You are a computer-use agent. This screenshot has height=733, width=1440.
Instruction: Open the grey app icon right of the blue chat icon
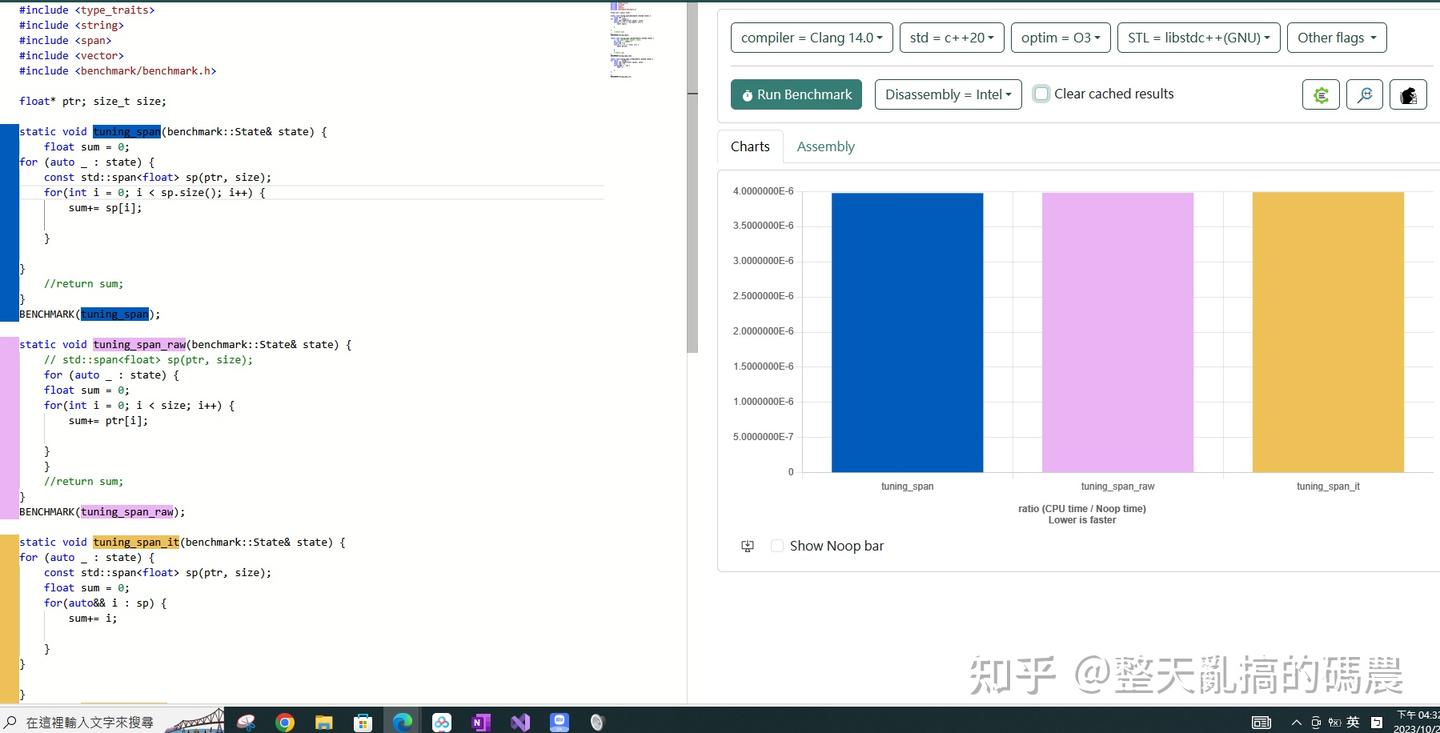click(x=598, y=722)
